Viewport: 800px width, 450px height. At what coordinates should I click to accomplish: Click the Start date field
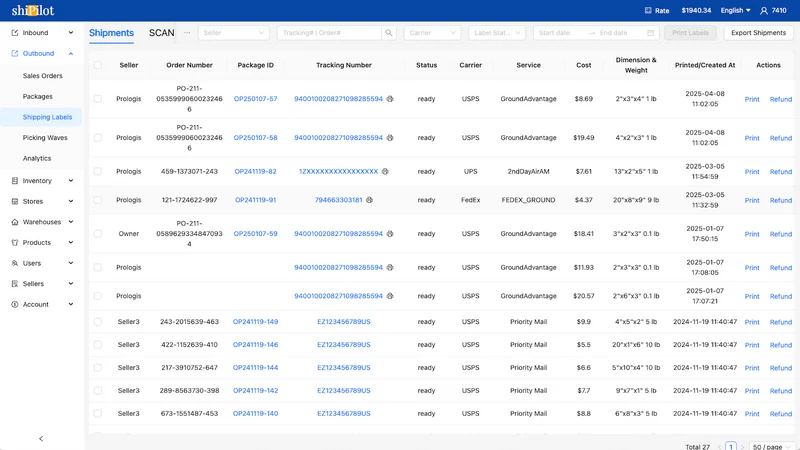560,33
